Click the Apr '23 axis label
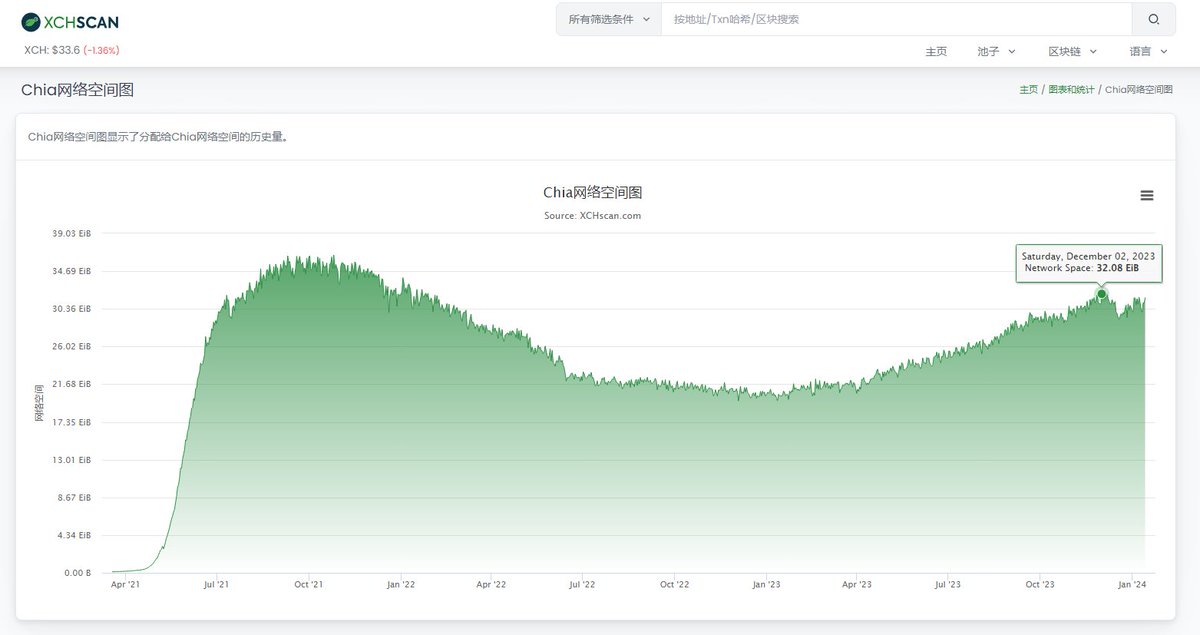Image resolution: width=1200 pixels, height=635 pixels. (x=856, y=585)
